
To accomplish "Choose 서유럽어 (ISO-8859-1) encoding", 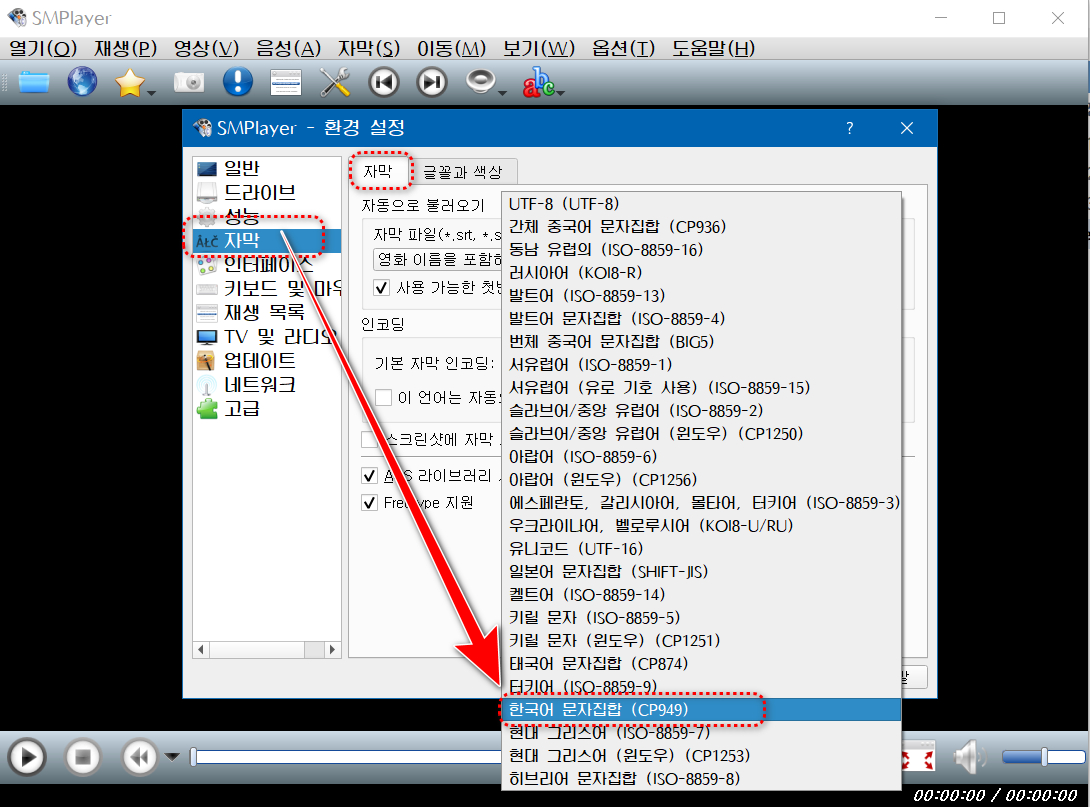I will tap(701, 364).
